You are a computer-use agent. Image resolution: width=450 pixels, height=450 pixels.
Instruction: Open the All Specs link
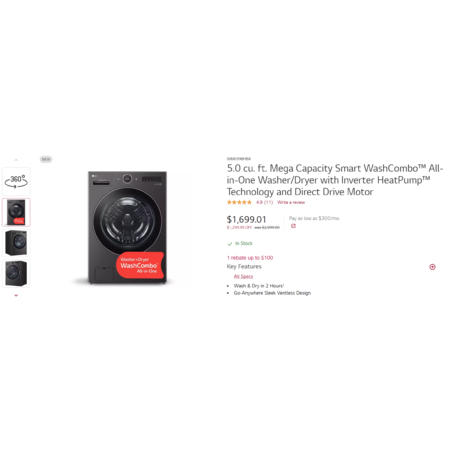[x=243, y=276]
